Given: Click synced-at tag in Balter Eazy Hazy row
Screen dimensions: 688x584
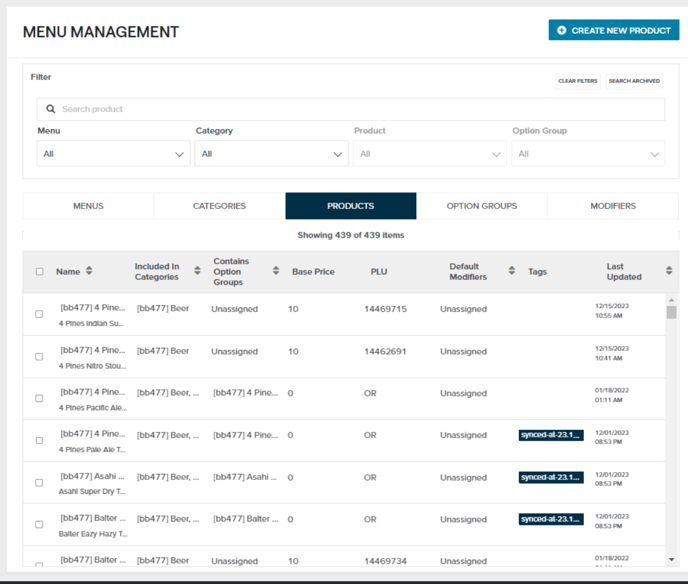Looking at the screenshot, I should (x=551, y=520).
